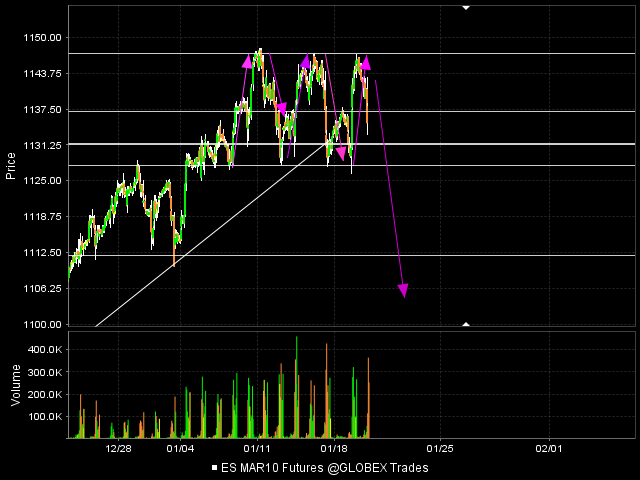640x480 pixels.
Task: Click the white legend square icon
Action: coord(215,467)
